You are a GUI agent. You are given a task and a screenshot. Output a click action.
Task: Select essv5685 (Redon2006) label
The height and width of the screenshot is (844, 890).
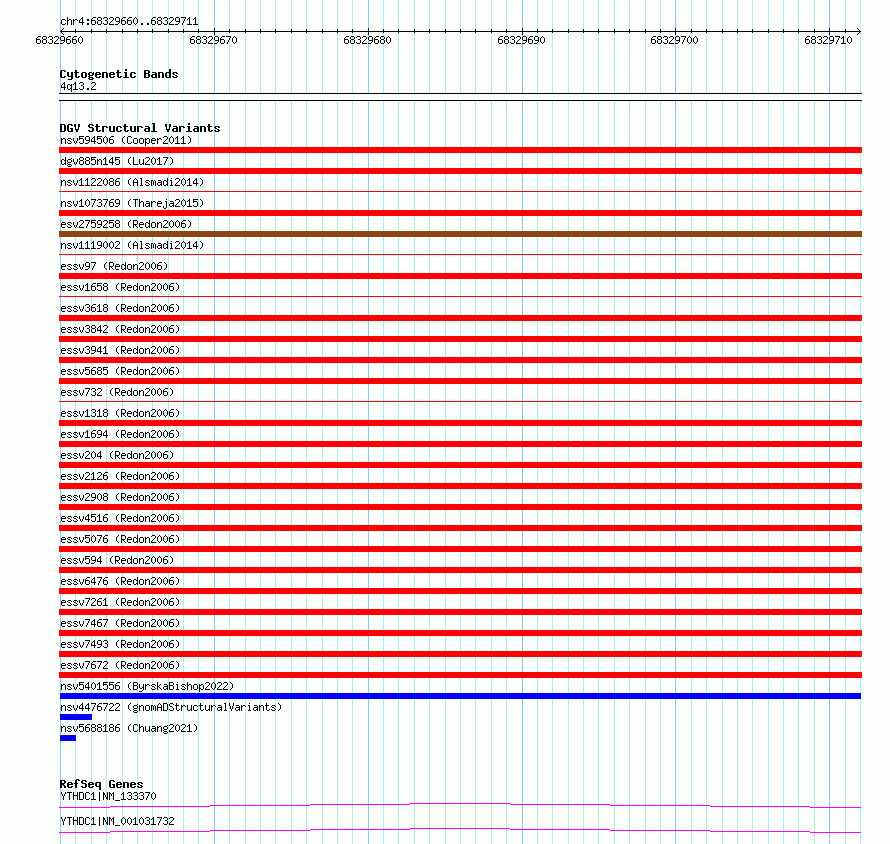pyautogui.click(x=120, y=371)
